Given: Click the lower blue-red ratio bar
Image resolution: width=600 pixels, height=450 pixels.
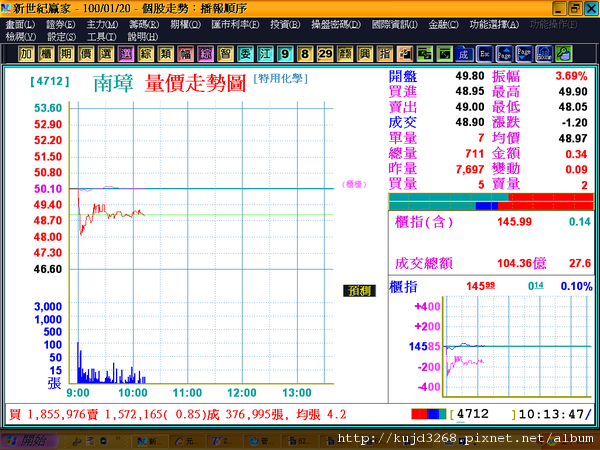Looking at the screenshot, I should (491, 206).
